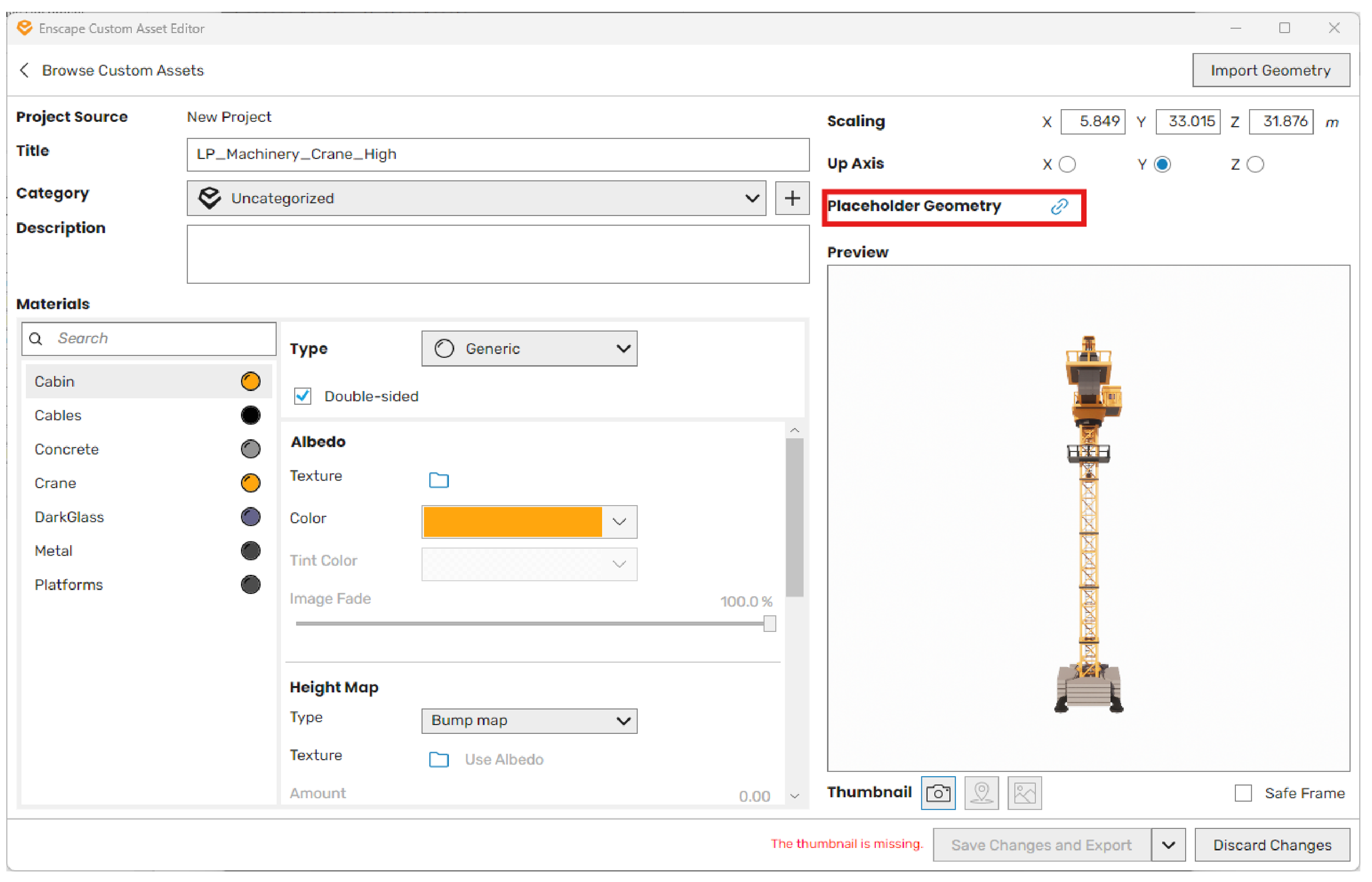1372x882 pixels.
Task: Click the thumbnail position pin icon
Action: pyautogui.click(x=981, y=793)
